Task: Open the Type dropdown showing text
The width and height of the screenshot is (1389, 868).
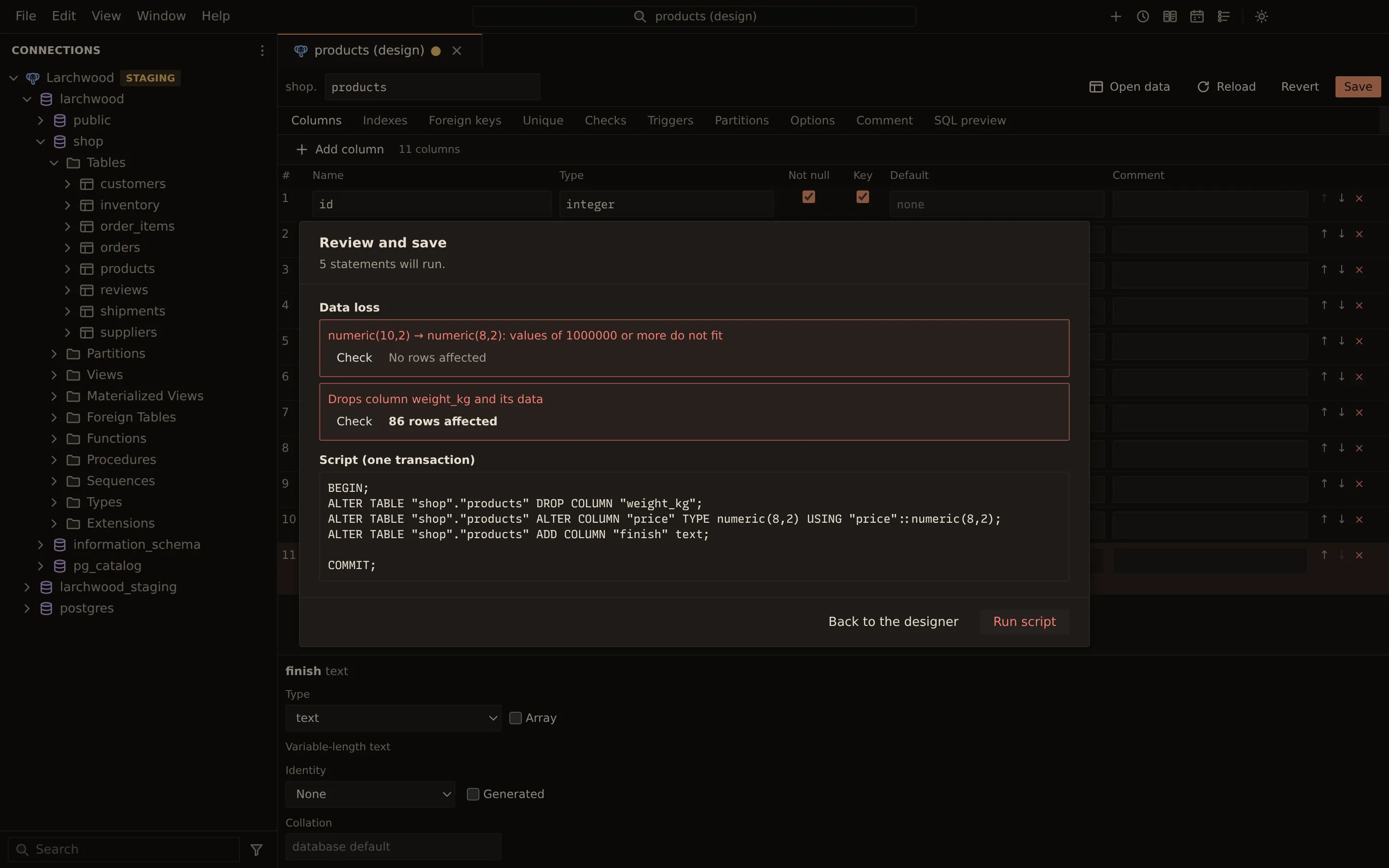Action: tap(393, 718)
